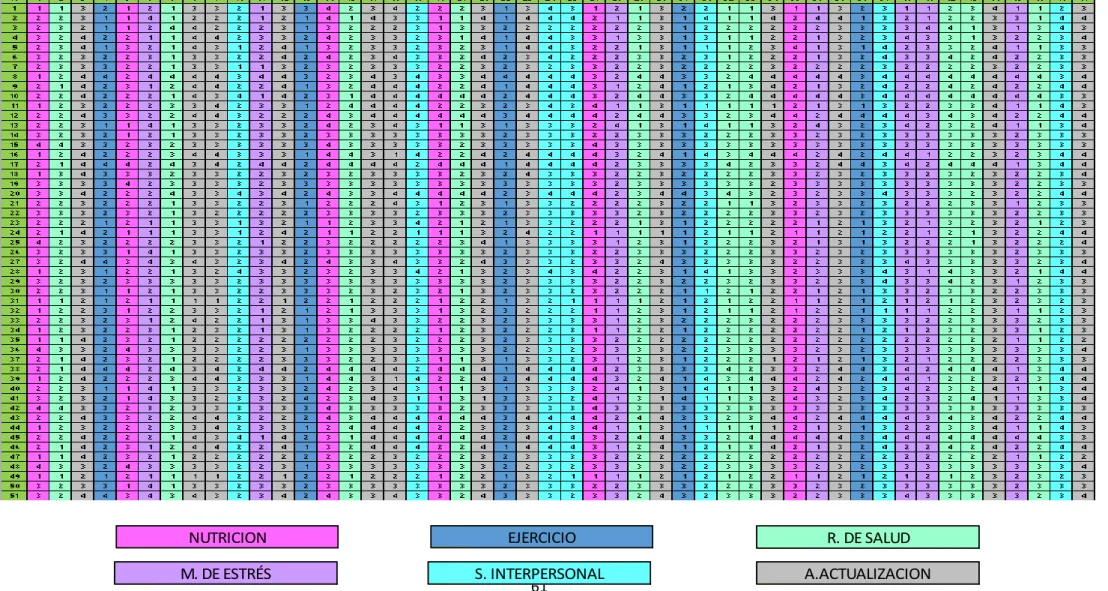Select row number 40 in the green column
The width and height of the screenshot is (1108, 591).
tap(15, 389)
